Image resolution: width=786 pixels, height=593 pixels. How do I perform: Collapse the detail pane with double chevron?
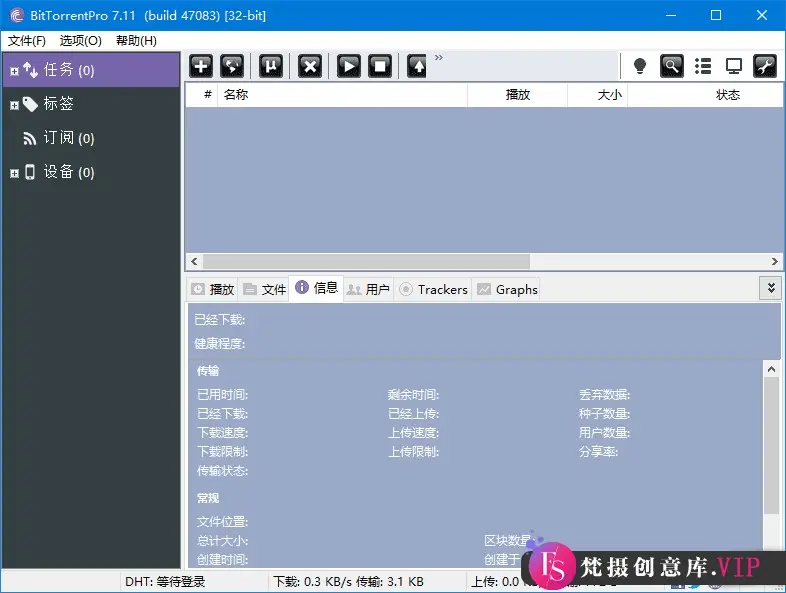771,288
